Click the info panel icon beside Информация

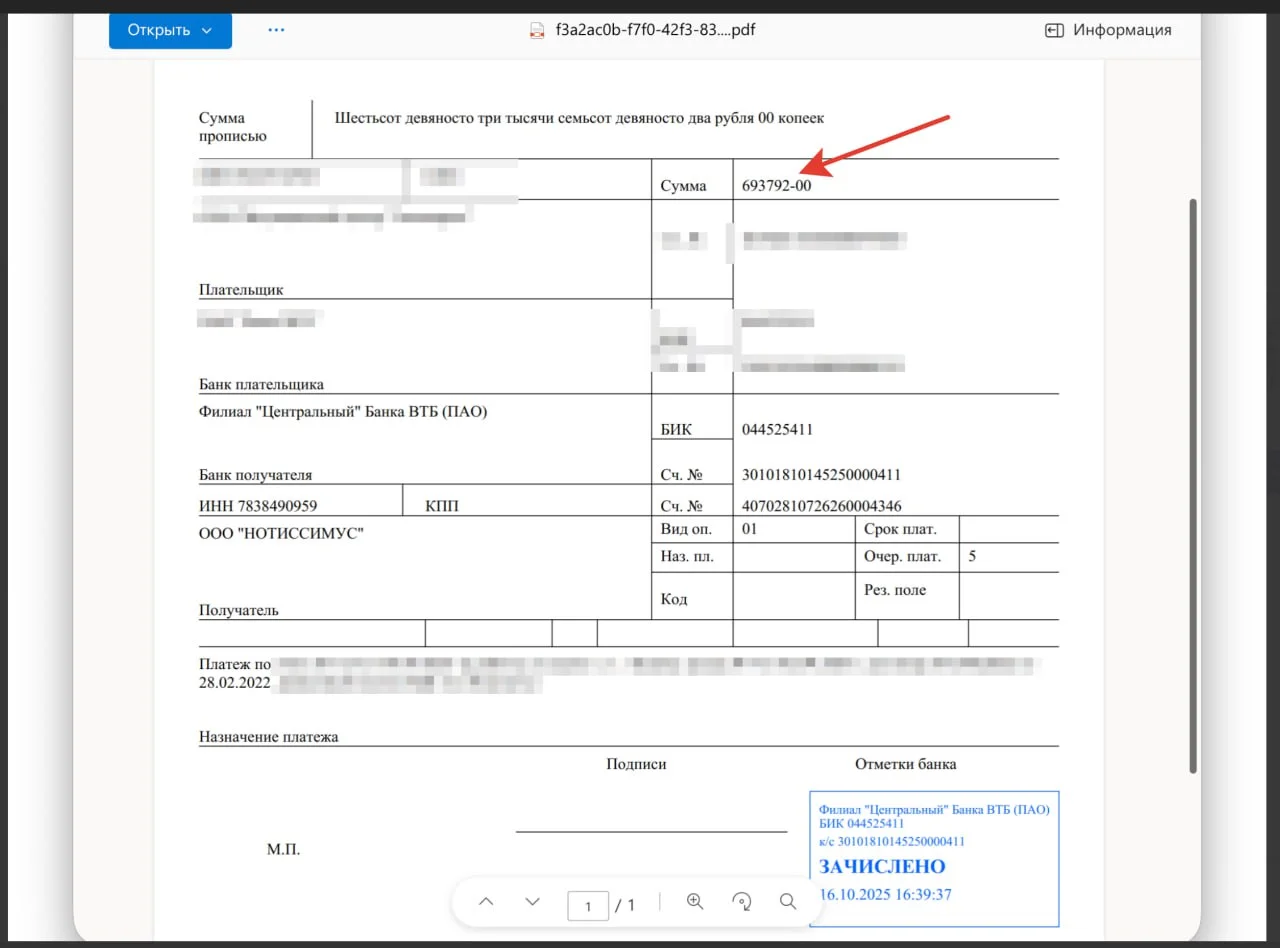tap(1054, 30)
